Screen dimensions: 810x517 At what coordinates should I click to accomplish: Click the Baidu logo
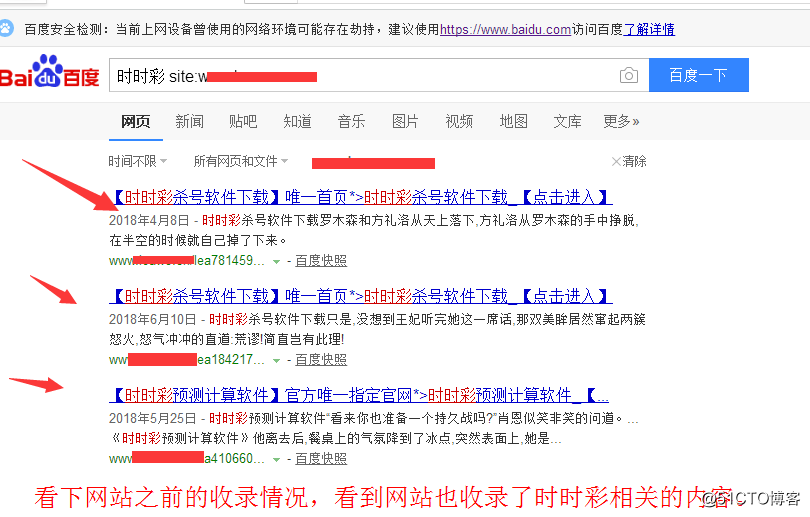click(50, 72)
